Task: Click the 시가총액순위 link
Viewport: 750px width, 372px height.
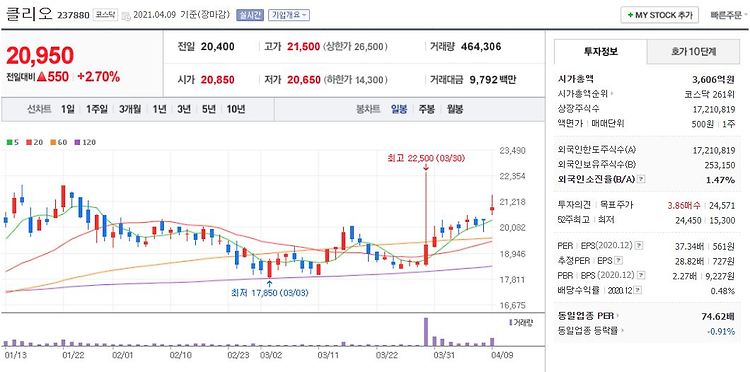Action: pyautogui.click(x=583, y=94)
